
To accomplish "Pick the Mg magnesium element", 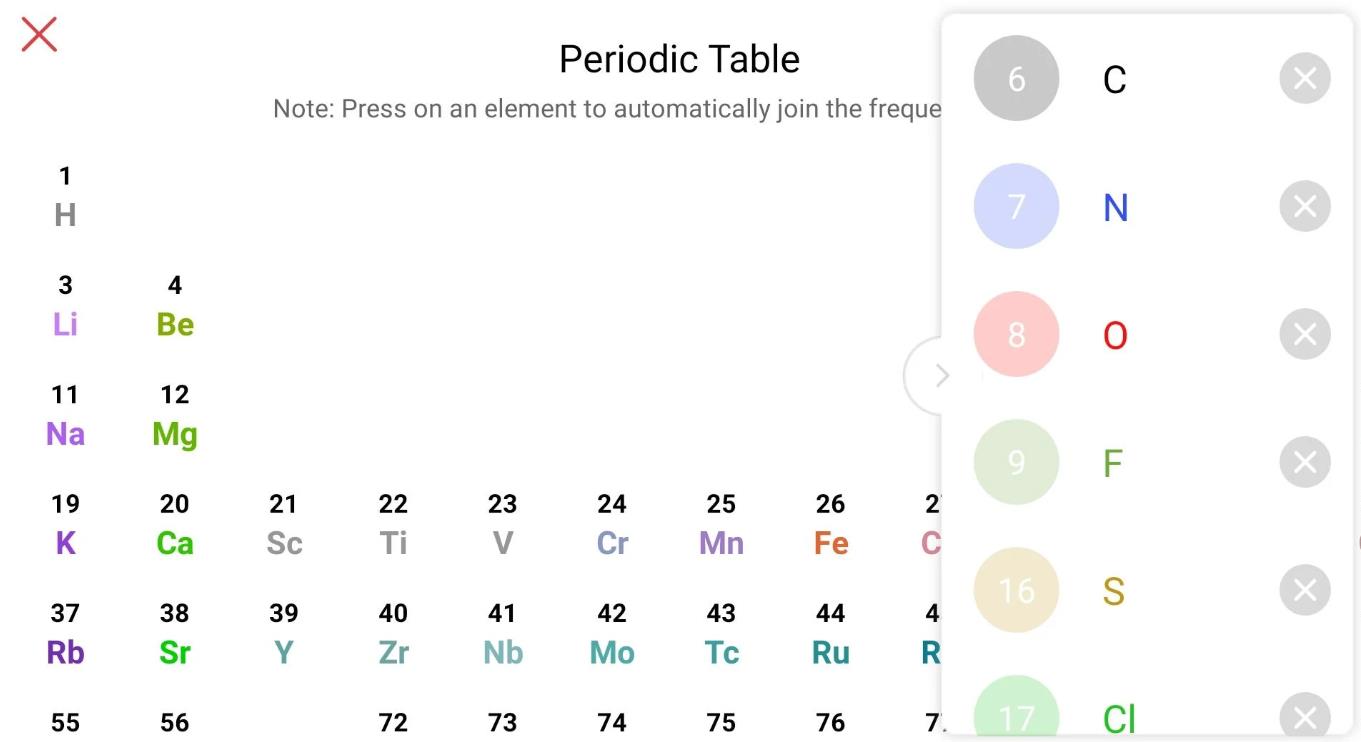I will coord(175,416).
